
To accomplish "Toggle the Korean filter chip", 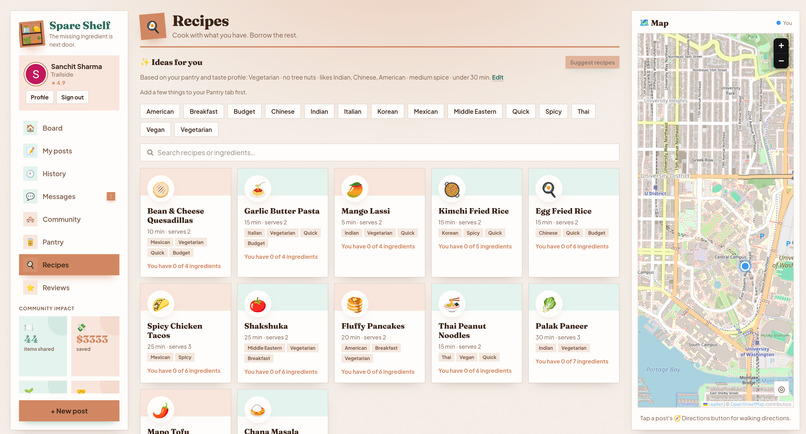I will [388, 112].
